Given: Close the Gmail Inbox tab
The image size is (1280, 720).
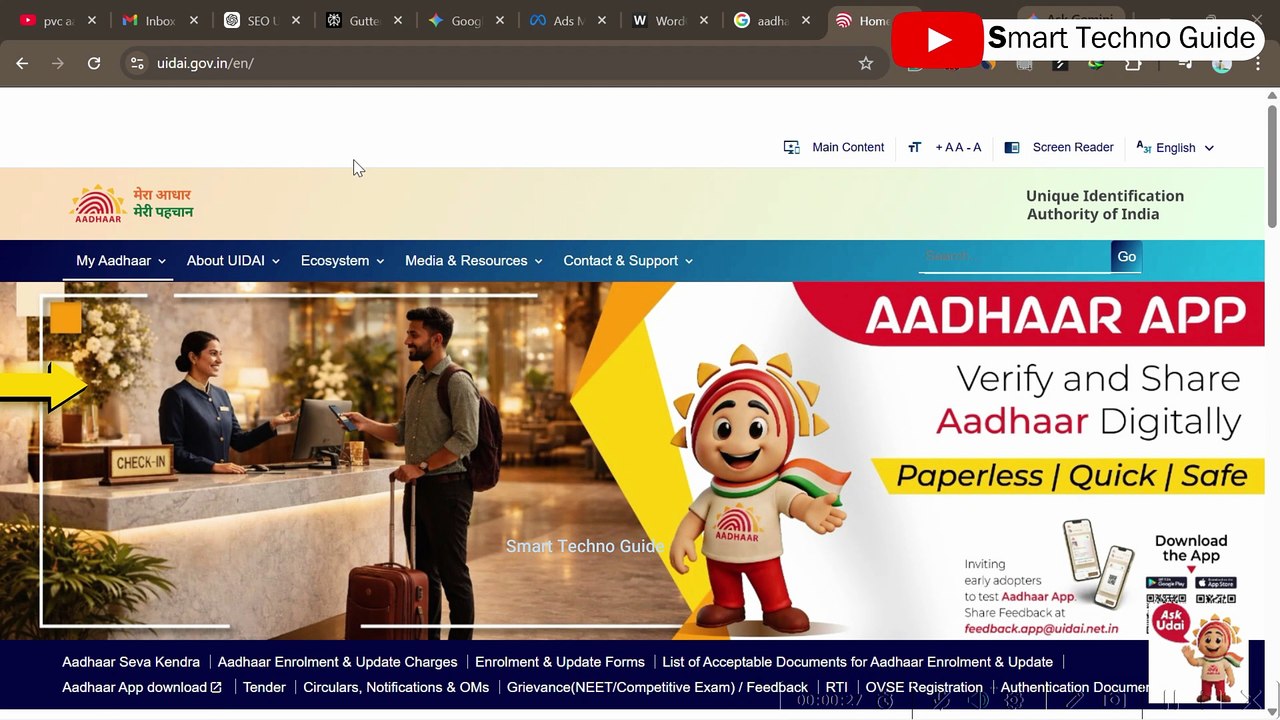Looking at the screenshot, I should pyautogui.click(x=194, y=20).
